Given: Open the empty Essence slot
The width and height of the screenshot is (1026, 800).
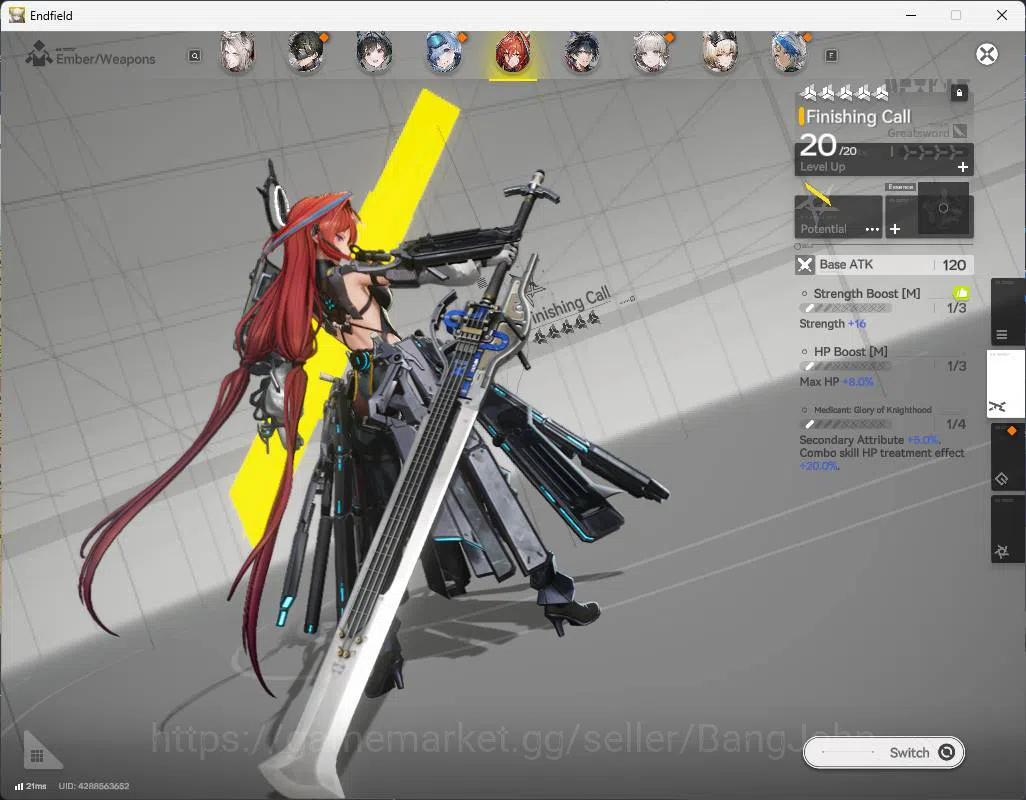Looking at the screenshot, I should point(943,209).
